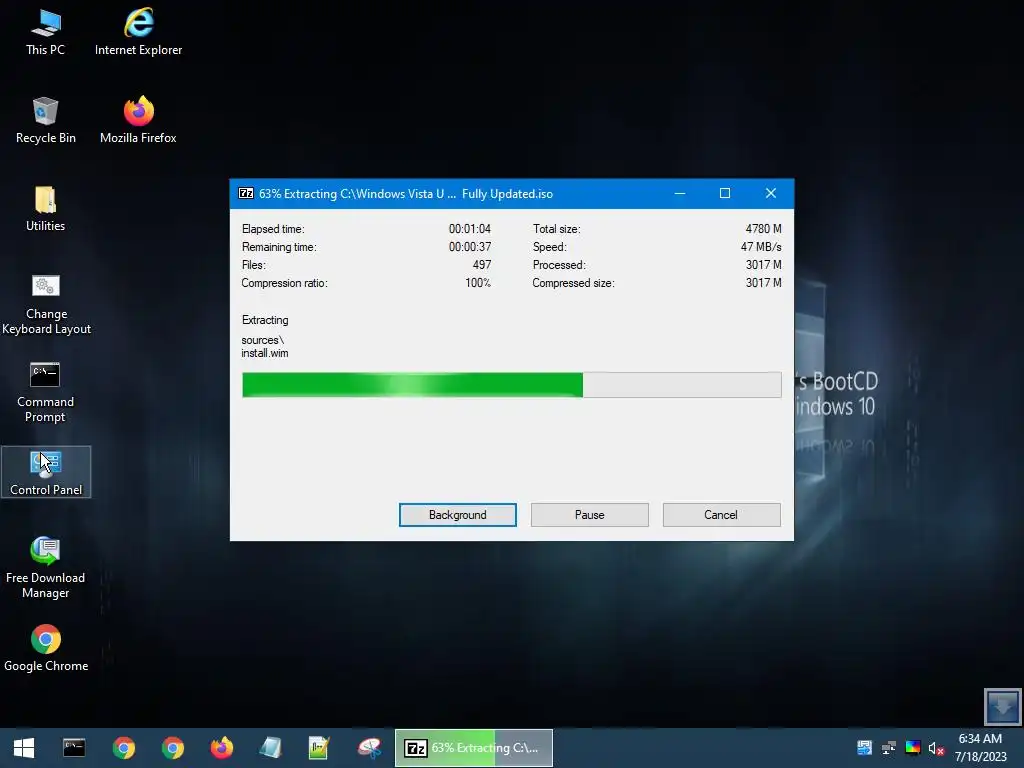
Task: Click Compression ratio value 100%
Action: pos(478,283)
